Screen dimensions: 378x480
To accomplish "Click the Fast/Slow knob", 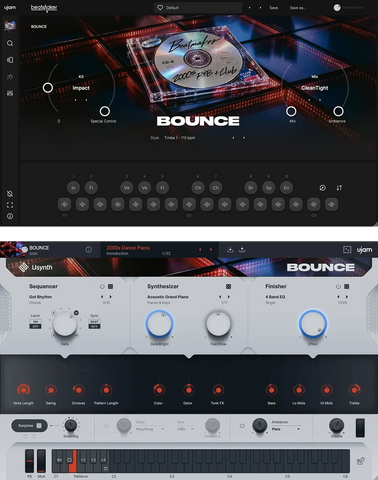I will 218,324.
